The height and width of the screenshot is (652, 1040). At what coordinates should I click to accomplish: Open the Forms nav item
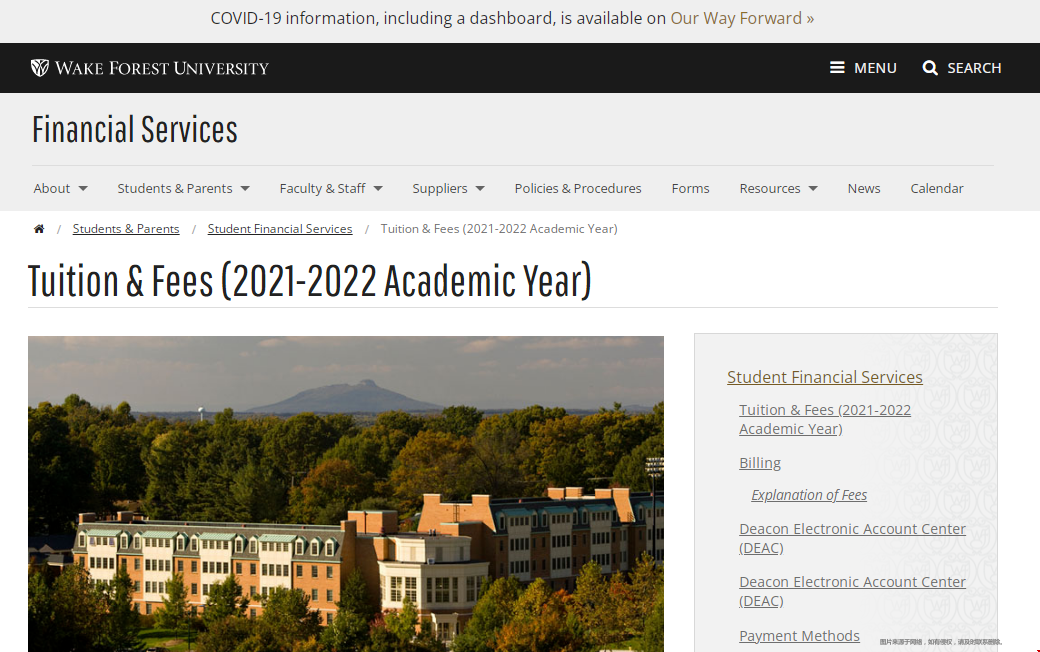click(x=690, y=188)
